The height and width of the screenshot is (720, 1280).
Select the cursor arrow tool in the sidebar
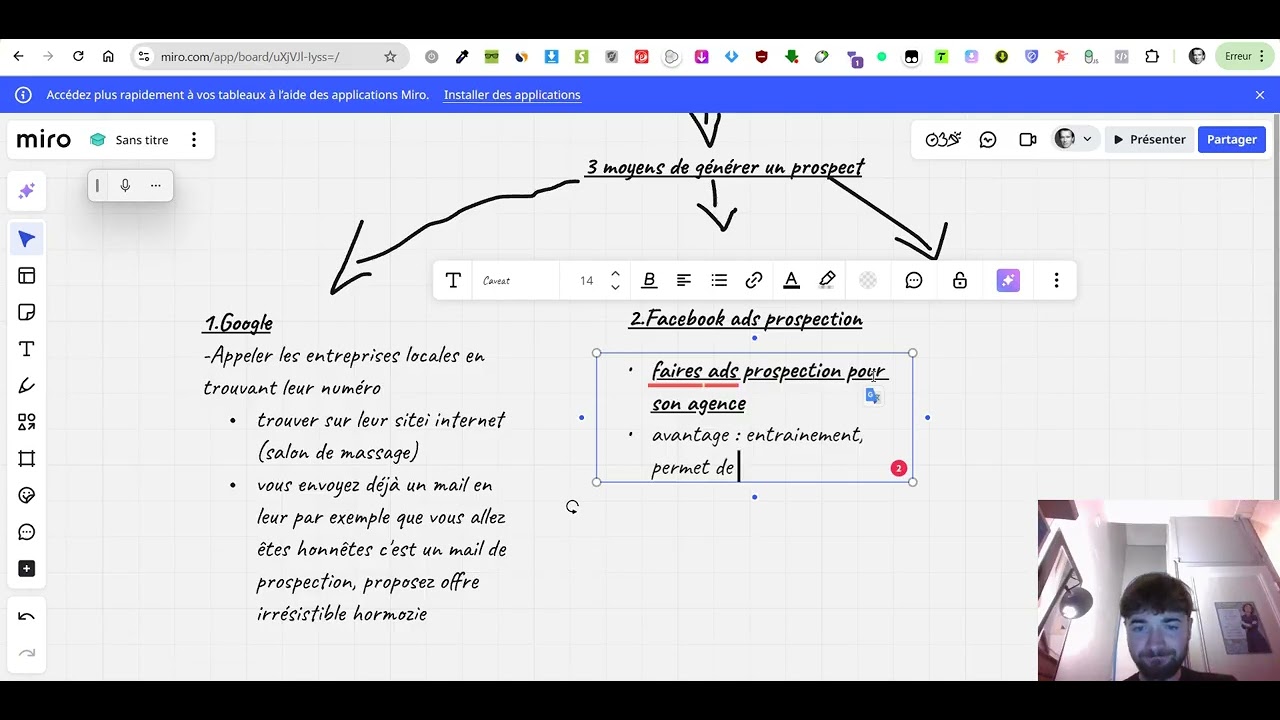pyautogui.click(x=27, y=239)
